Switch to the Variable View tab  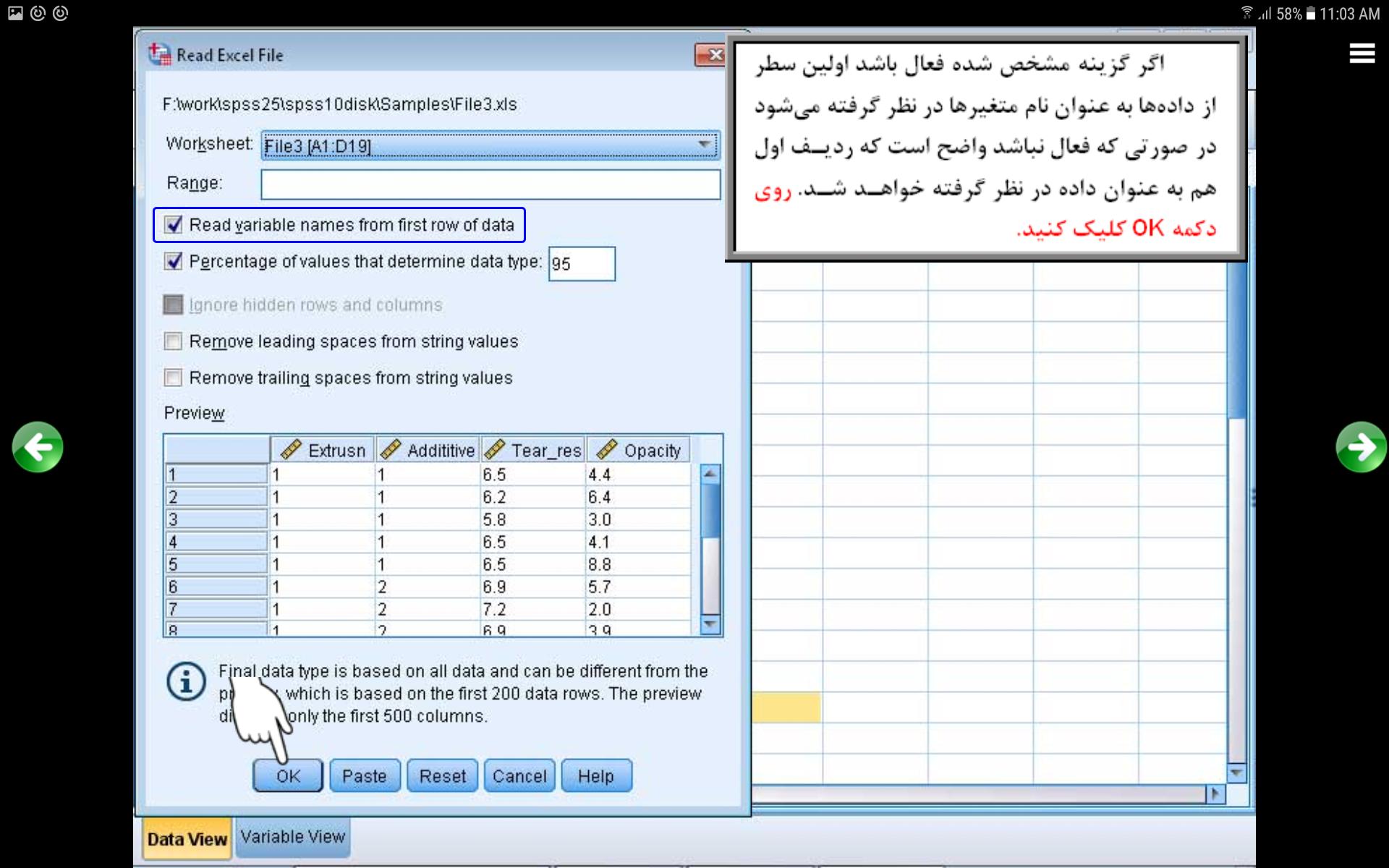(292, 837)
